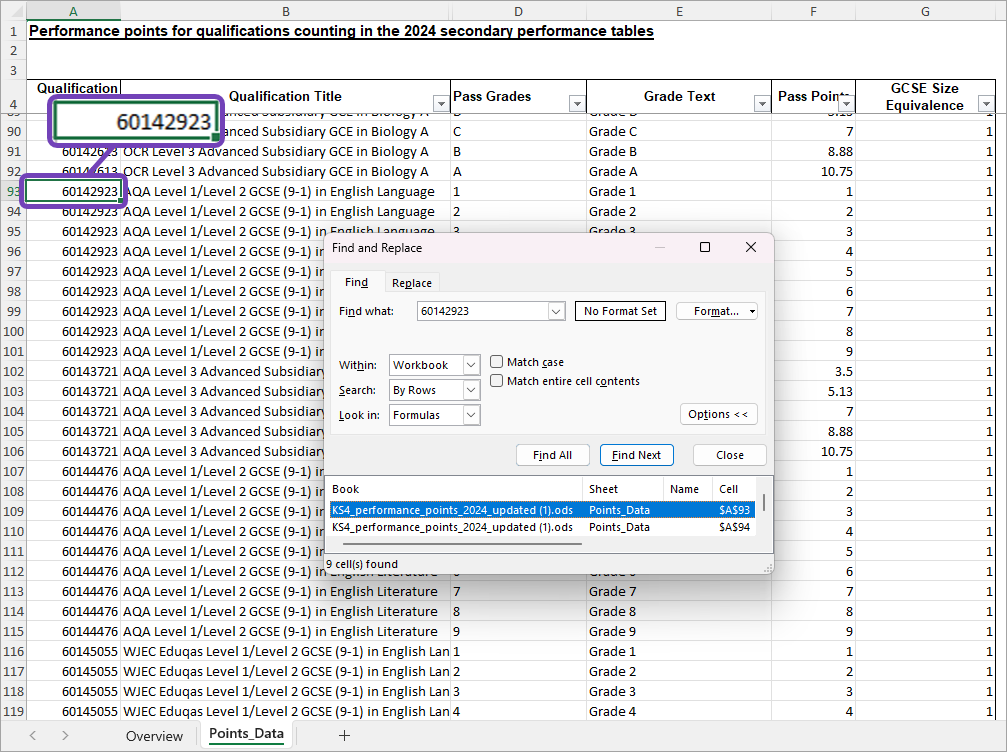Open the Pass Grades column filter
Viewport: 1007px width, 752px height.
click(576, 103)
